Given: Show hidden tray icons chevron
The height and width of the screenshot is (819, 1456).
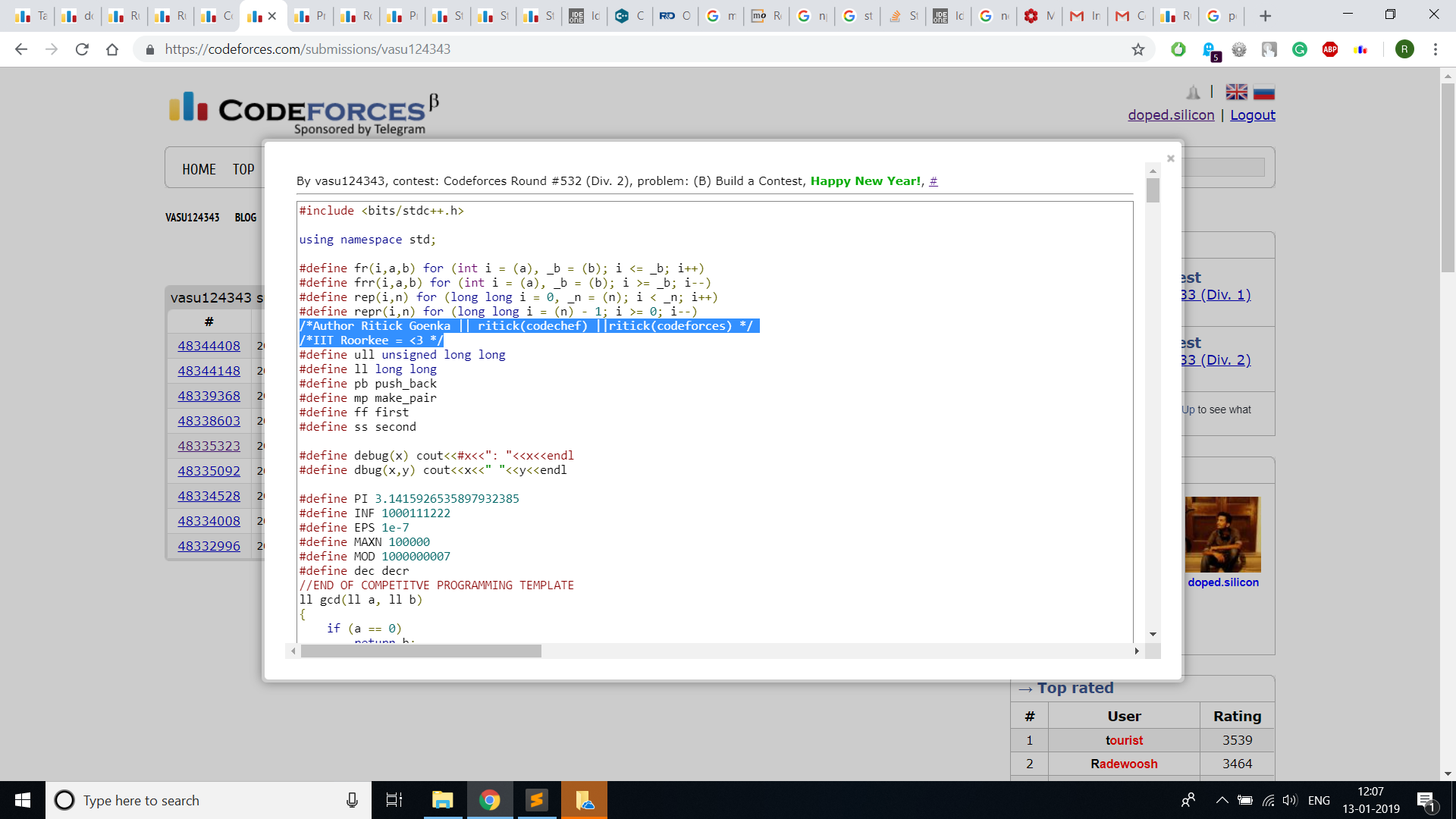Looking at the screenshot, I should (x=1222, y=800).
